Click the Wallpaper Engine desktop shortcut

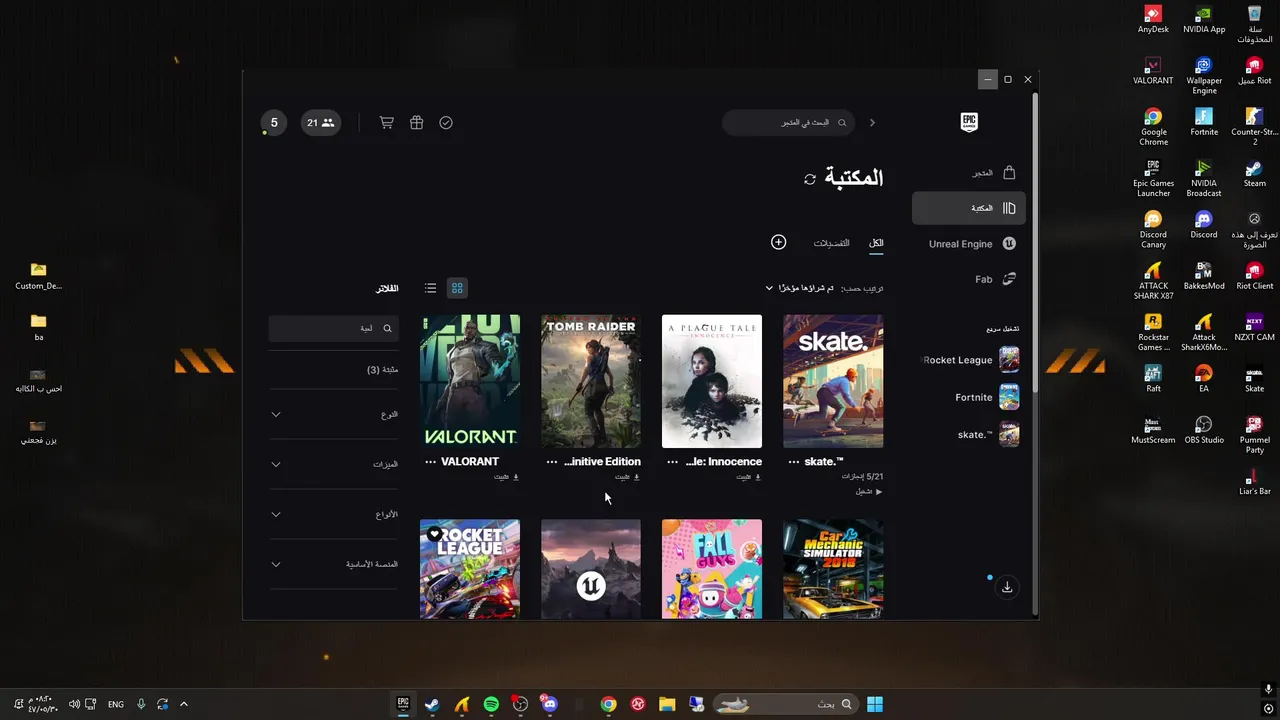click(x=1204, y=75)
